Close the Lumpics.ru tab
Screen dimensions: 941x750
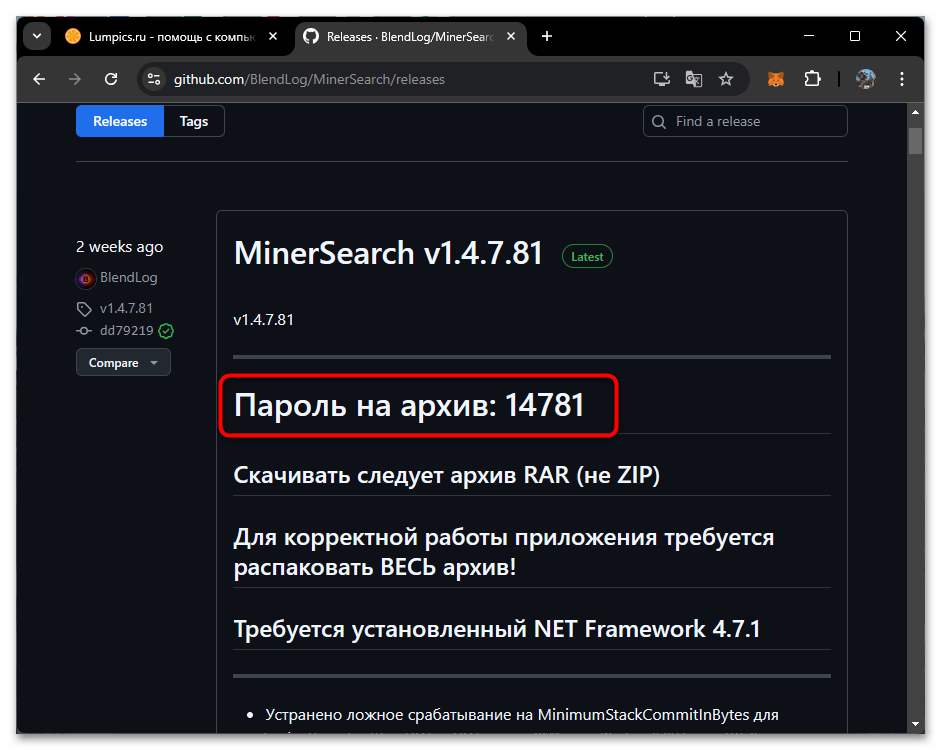tap(272, 37)
